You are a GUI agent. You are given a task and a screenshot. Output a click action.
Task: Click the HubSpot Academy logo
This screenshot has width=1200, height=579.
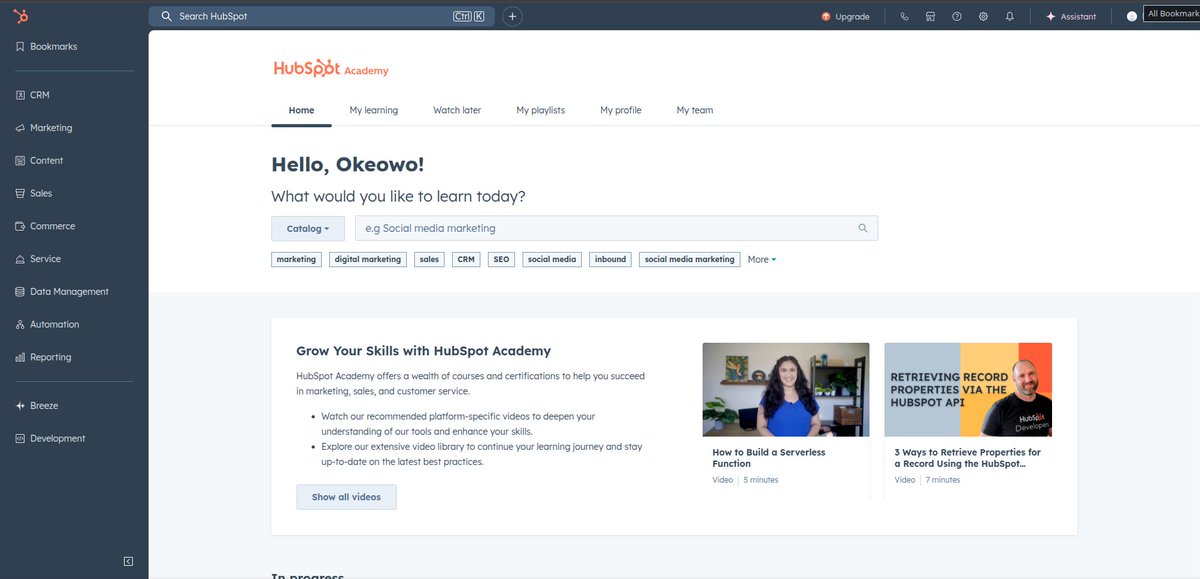[331, 69]
